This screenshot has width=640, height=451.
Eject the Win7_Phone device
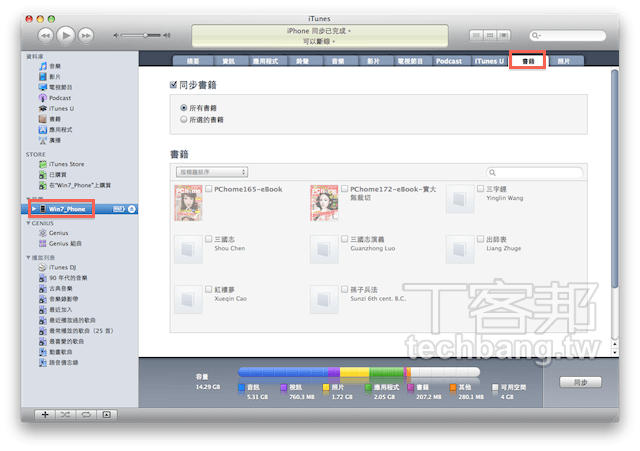coord(132,209)
